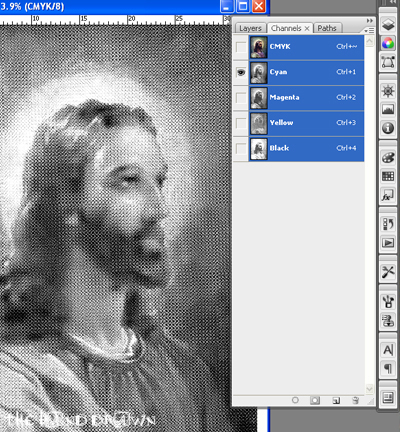This screenshot has width=400, height=432.
Task: Click the Yellow channel thumbnail
Action: pyautogui.click(x=259, y=123)
